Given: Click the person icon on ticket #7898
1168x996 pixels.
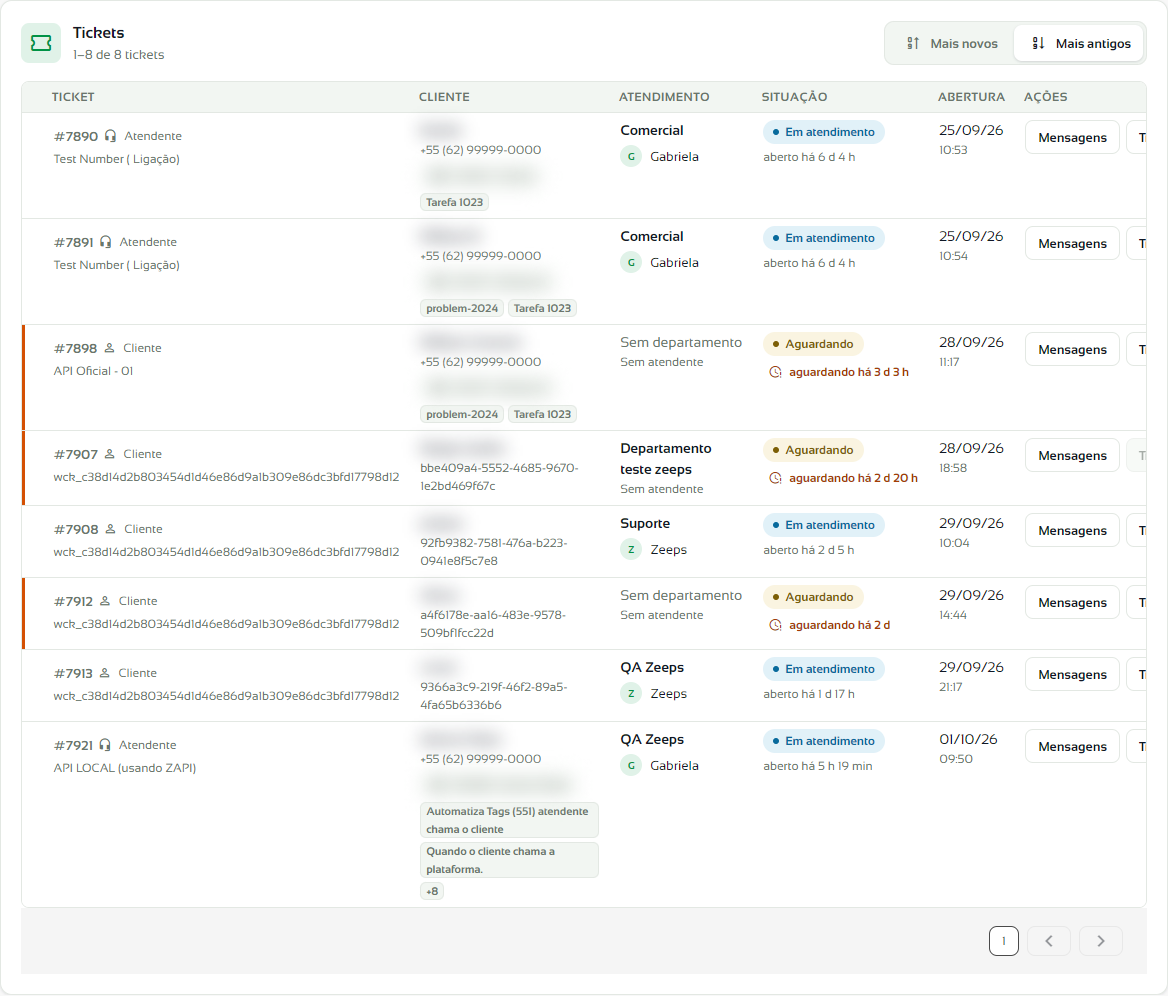Looking at the screenshot, I should coord(110,348).
